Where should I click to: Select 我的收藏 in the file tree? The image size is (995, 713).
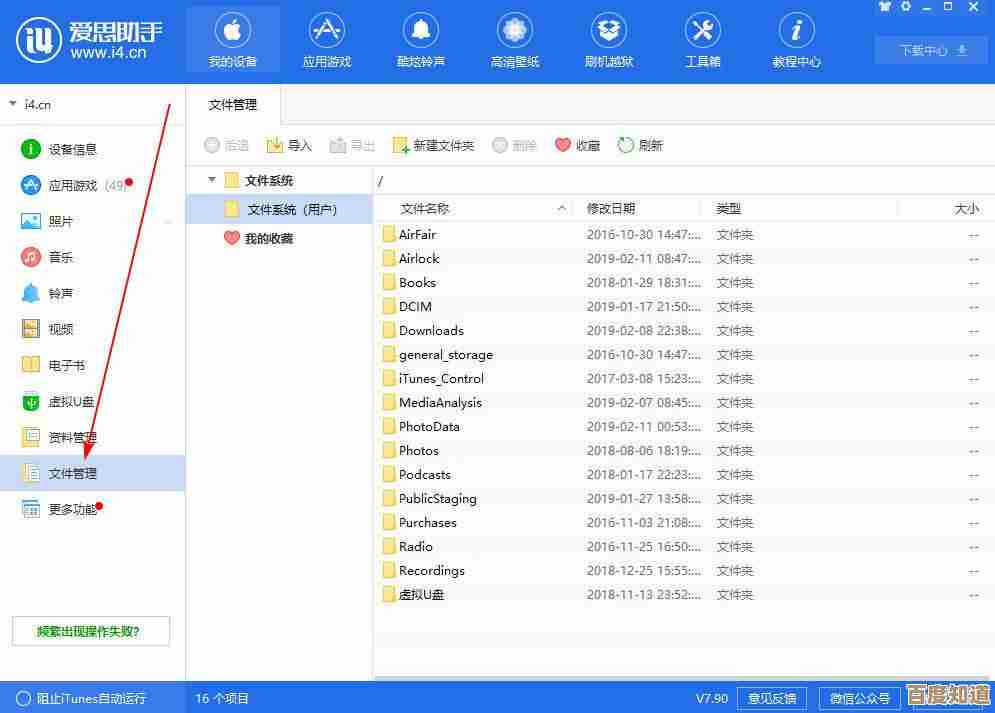click(268, 239)
